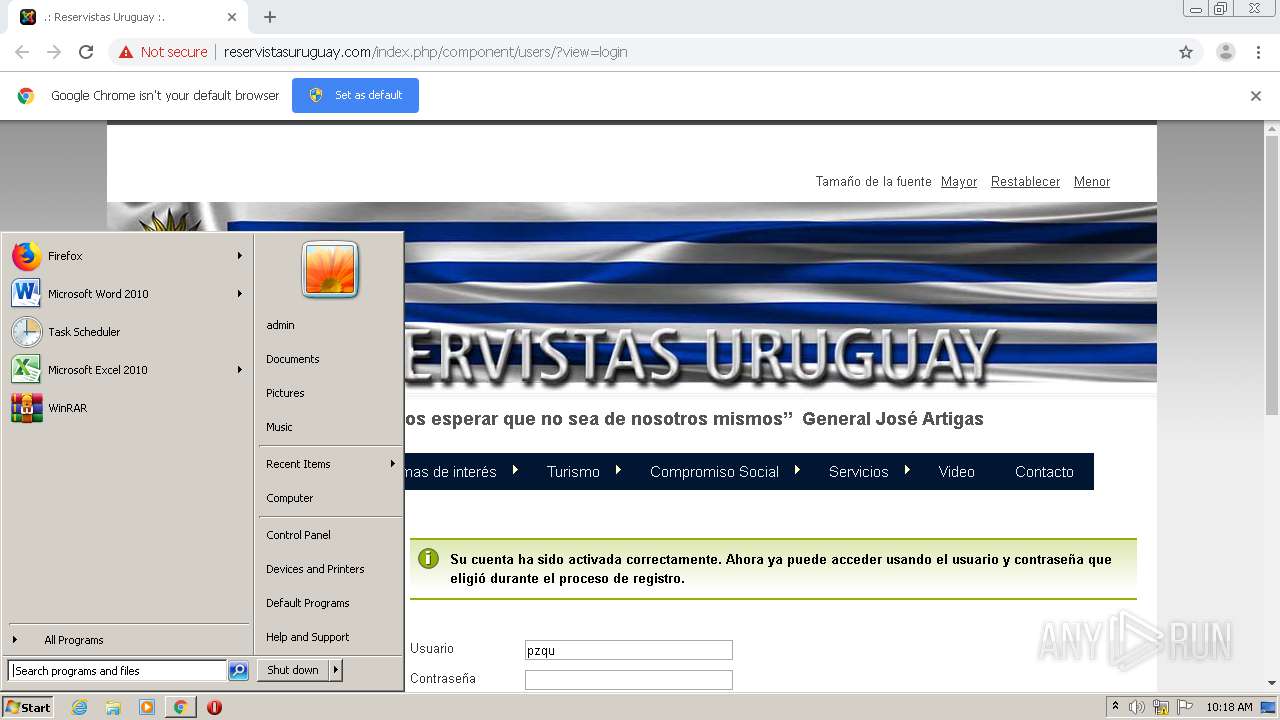
Task: Open Video nav menu item
Action: [x=956, y=472]
